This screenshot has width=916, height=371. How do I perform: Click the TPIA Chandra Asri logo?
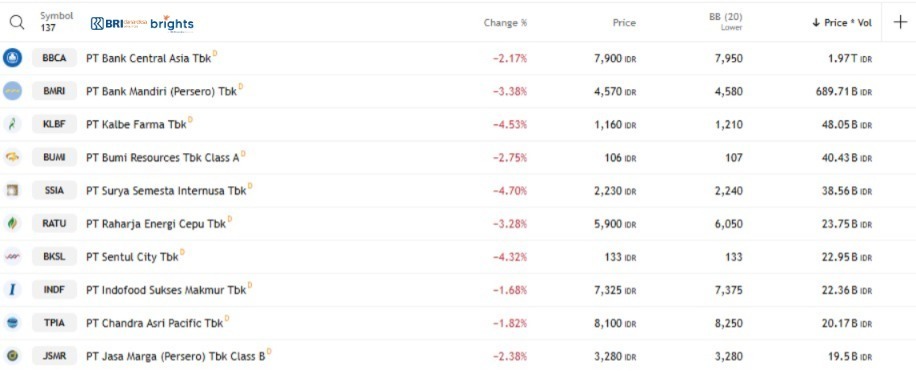pyautogui.click(x=12, y=323)
